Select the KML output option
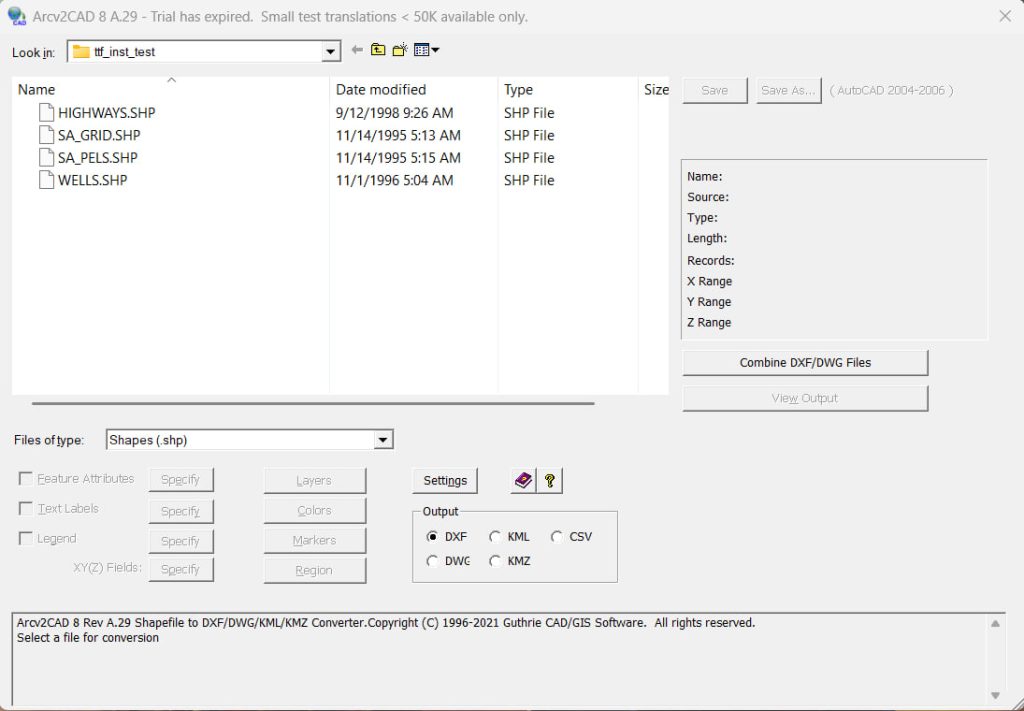 (495, 537)
